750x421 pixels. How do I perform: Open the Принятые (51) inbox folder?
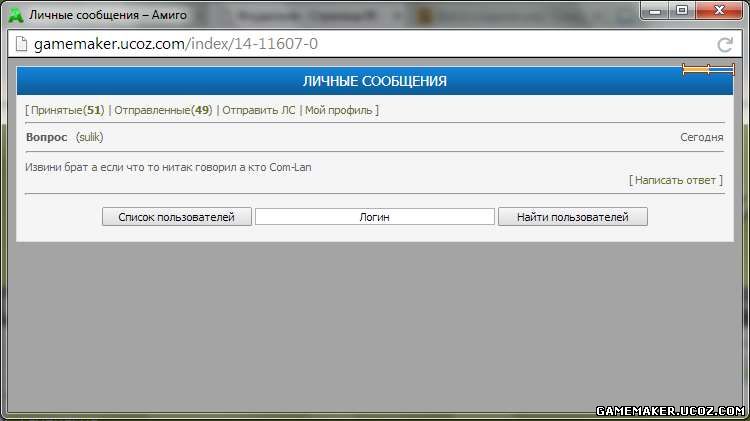tap(67, 110)
